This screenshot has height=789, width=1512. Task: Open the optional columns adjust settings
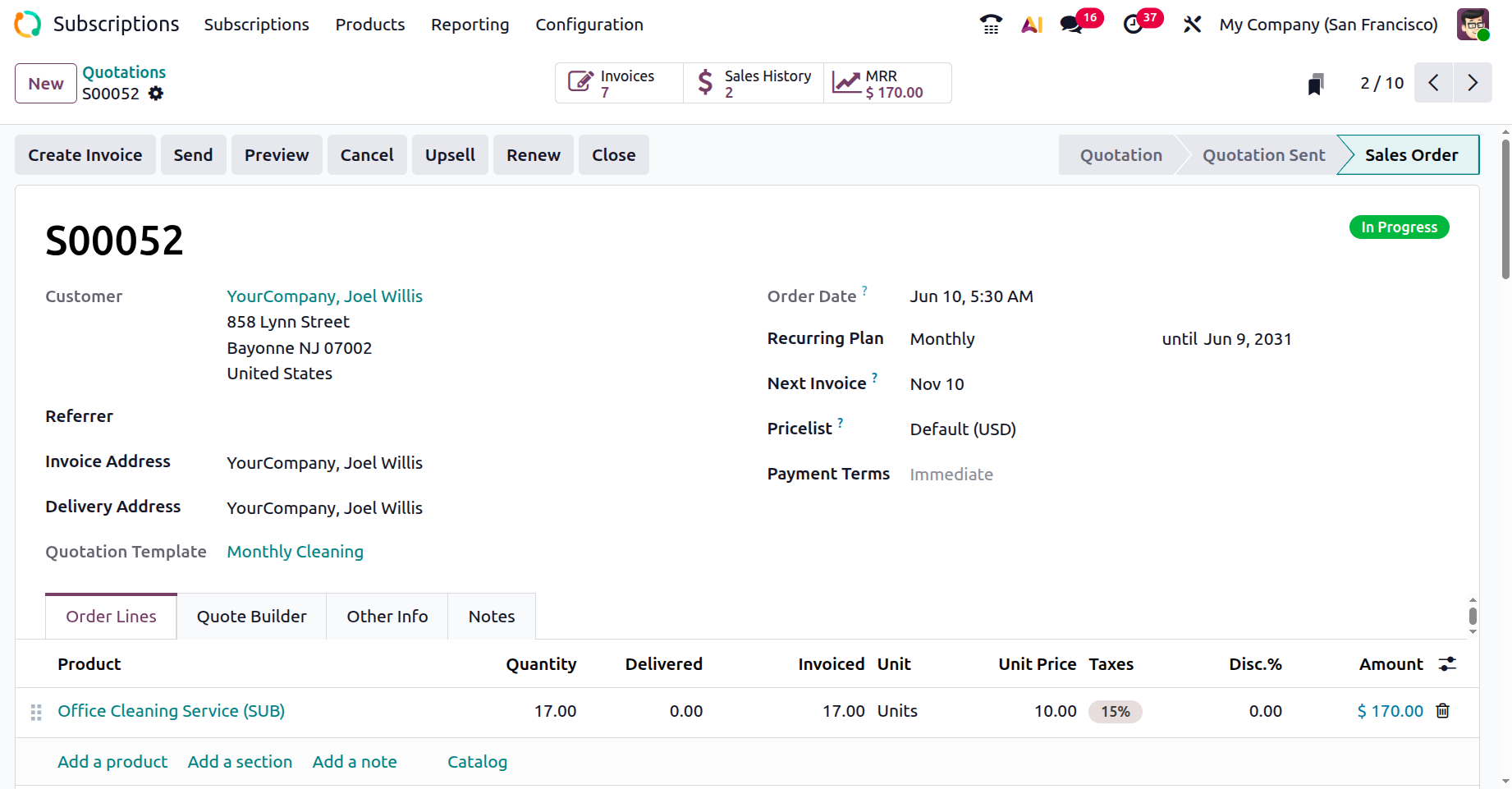click(x=1447, y=664)
